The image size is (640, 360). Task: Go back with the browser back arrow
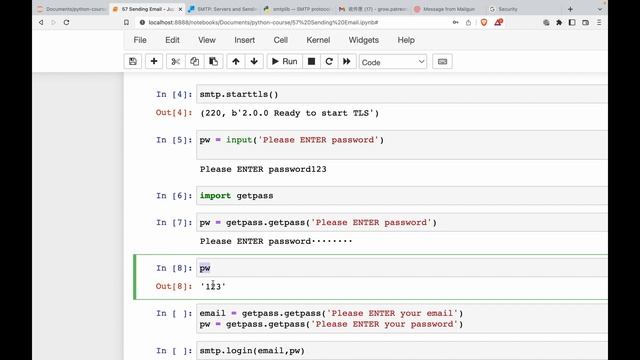tap(41, 22)
